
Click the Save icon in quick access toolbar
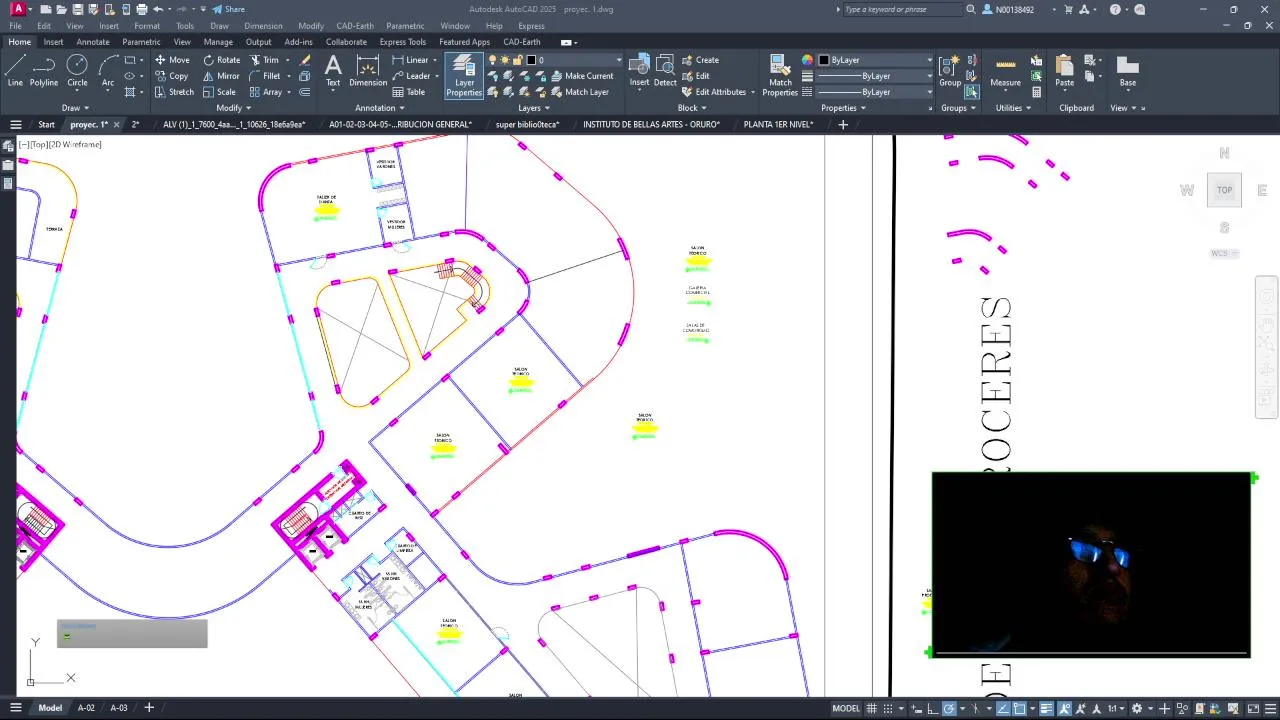(77, 9)
